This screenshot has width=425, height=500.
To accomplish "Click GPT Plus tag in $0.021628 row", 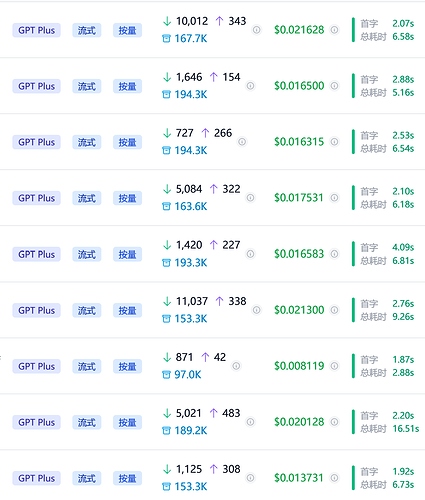I will [36, 30].
